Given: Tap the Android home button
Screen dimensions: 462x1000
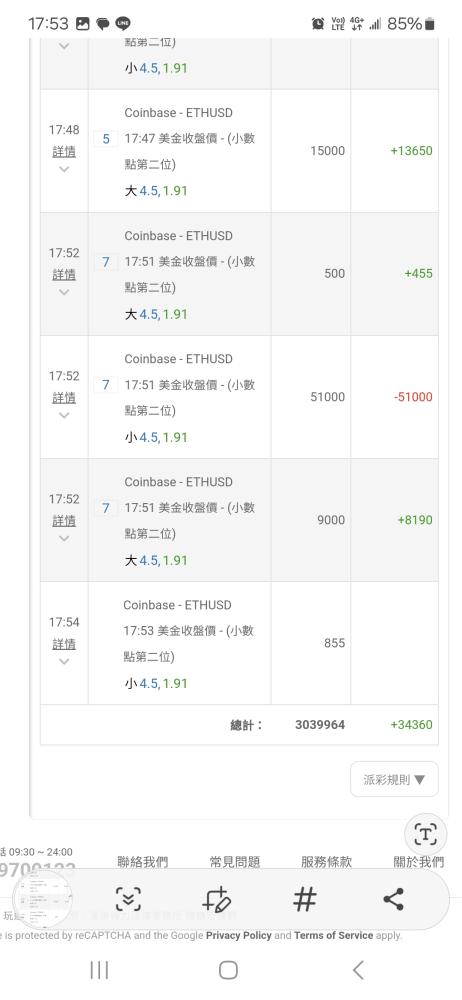Looking at the screenshot, I should (x=228, y=970).
